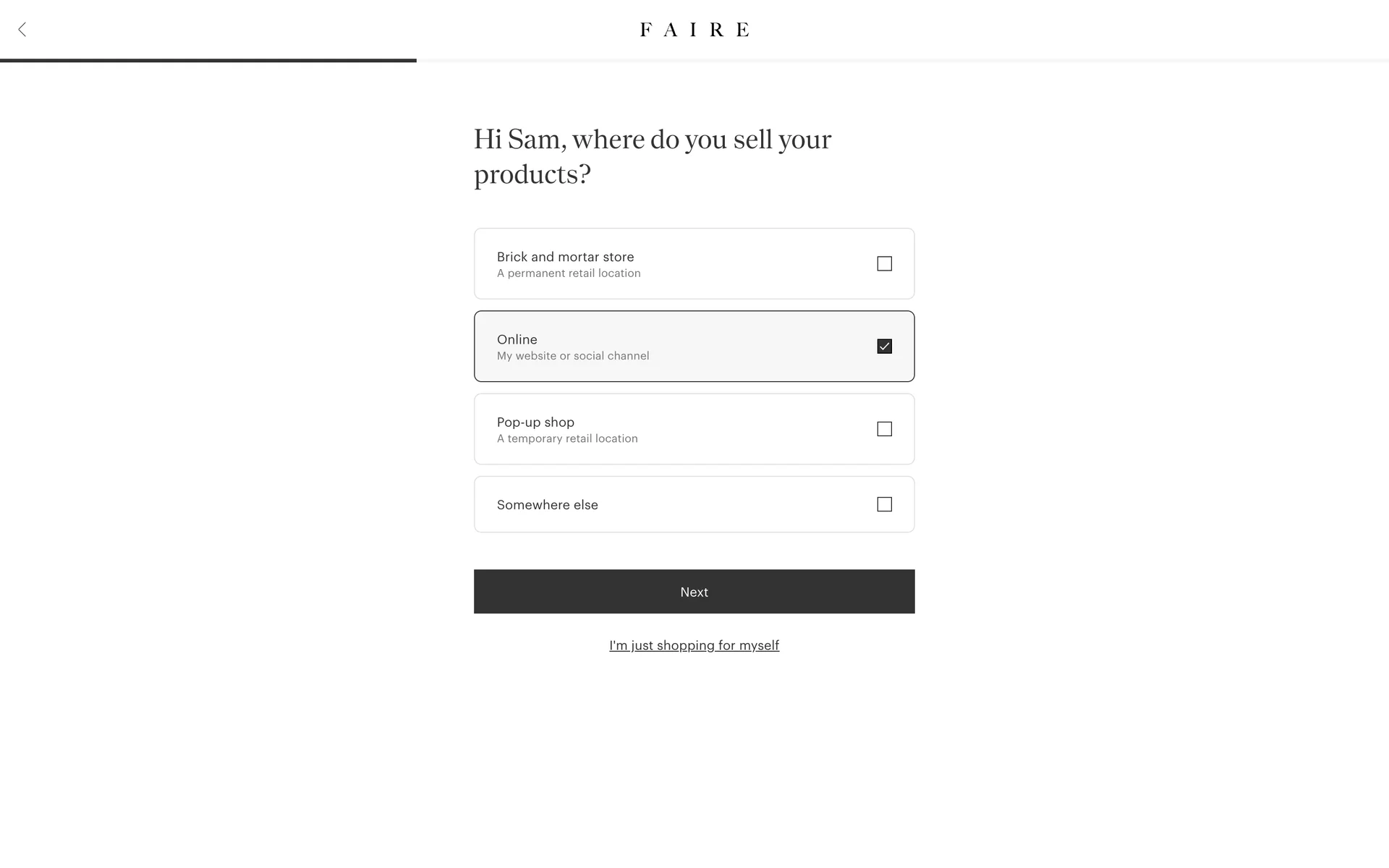Click 'A temporary retail location' description
Image resolution: width=1389 pixels, height=868 pixels.
point(567,438)
